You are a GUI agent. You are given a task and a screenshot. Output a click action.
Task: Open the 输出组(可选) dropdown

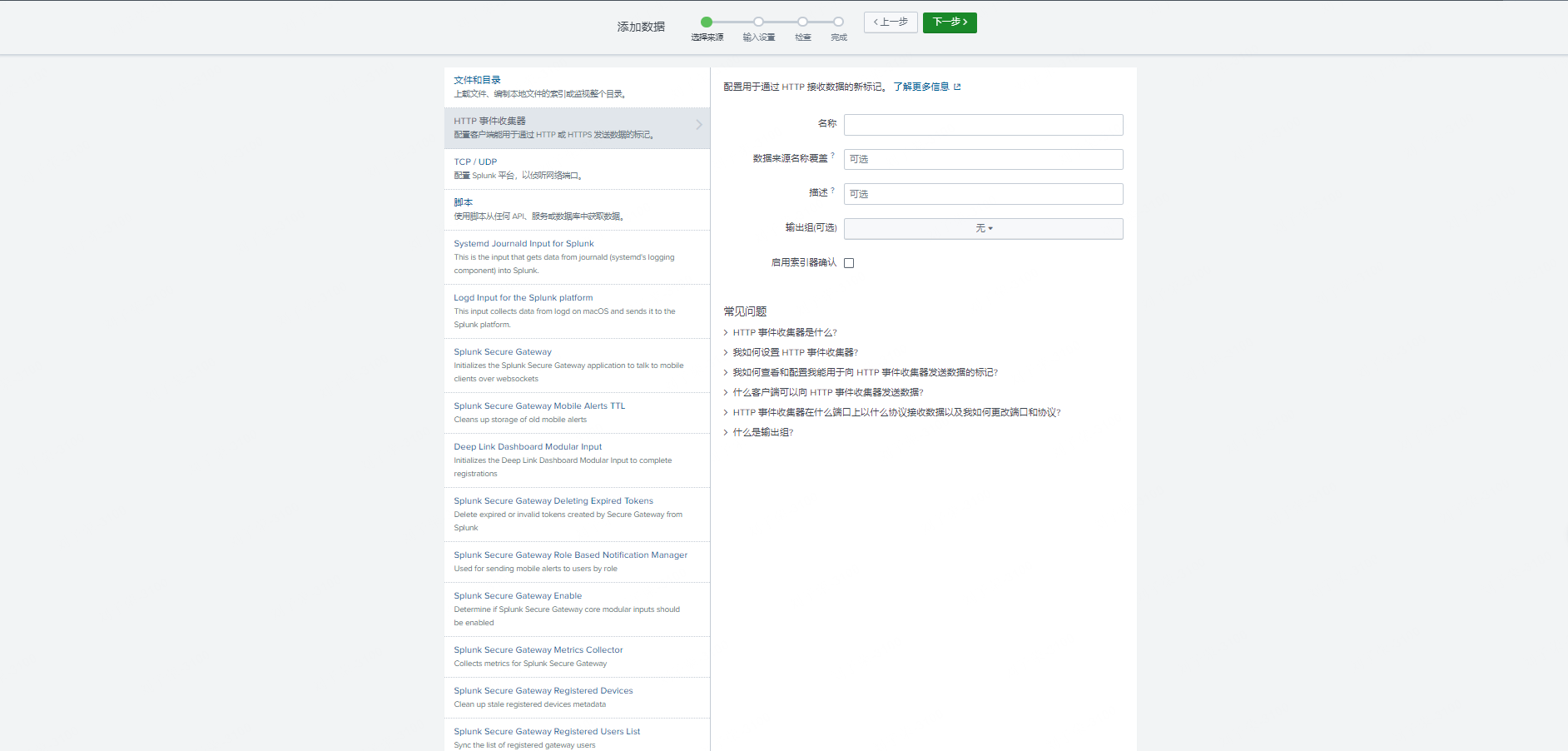pyautogui.click(x=983, y=228)
